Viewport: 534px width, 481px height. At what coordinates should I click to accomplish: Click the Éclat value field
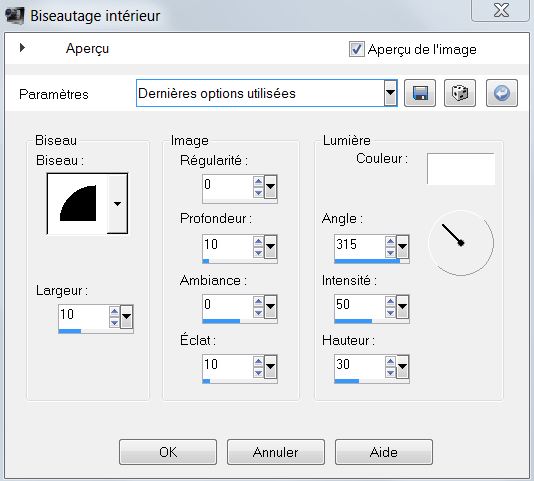[x=227, y=366]
